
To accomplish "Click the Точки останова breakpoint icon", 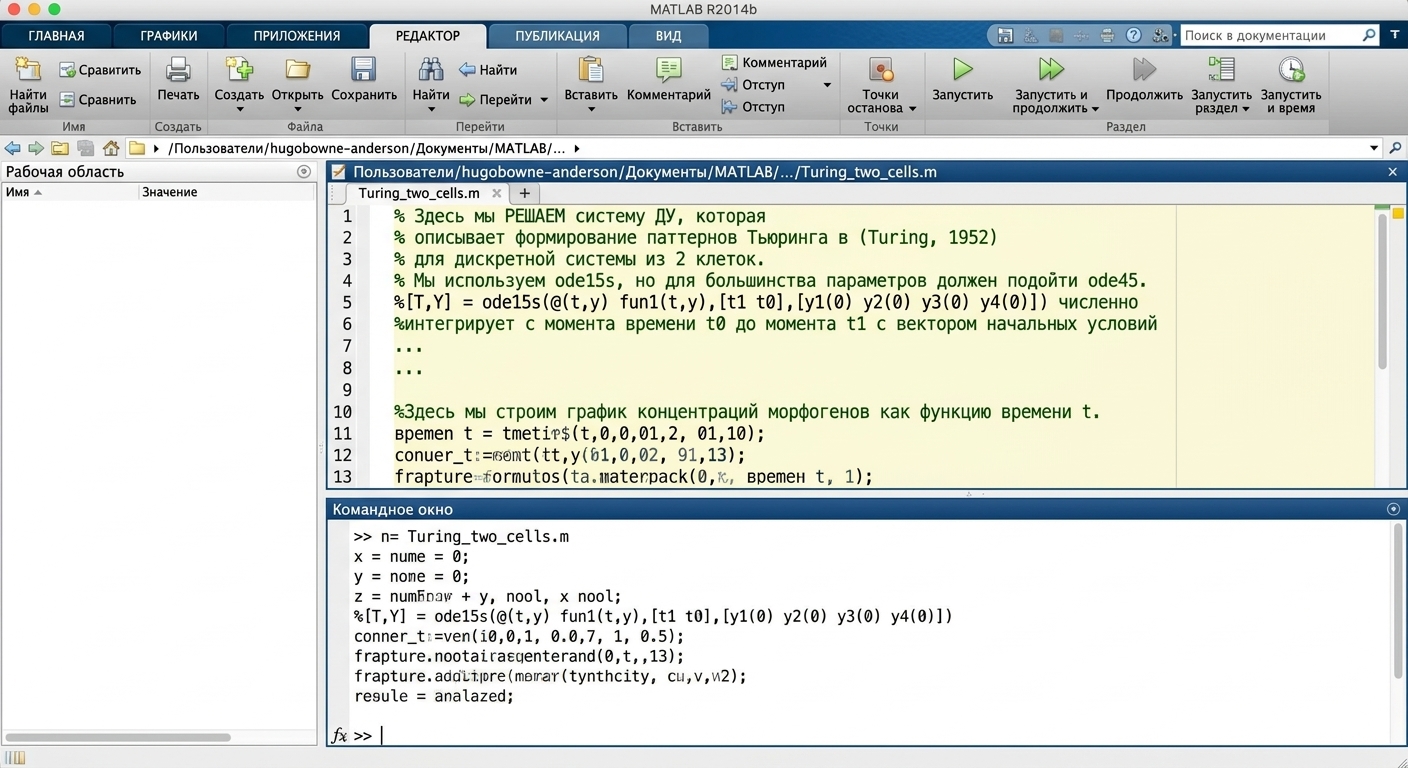I will [x=880, y=69].
